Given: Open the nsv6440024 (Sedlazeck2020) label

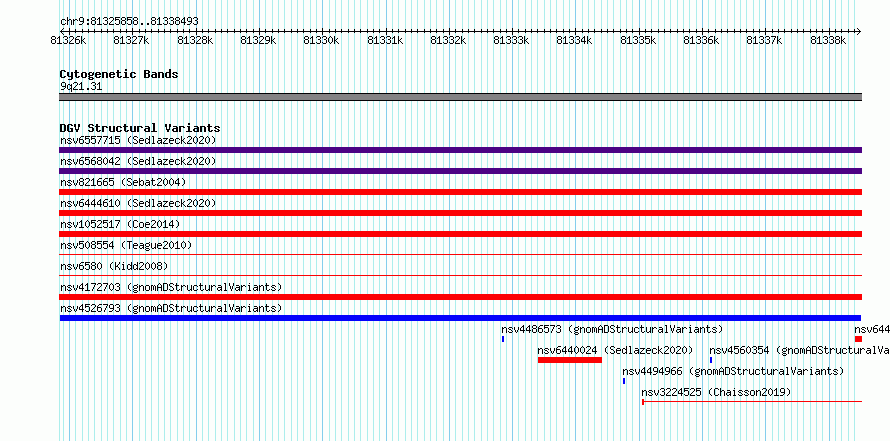Looking at the screenshot, I should click(615, 350).
